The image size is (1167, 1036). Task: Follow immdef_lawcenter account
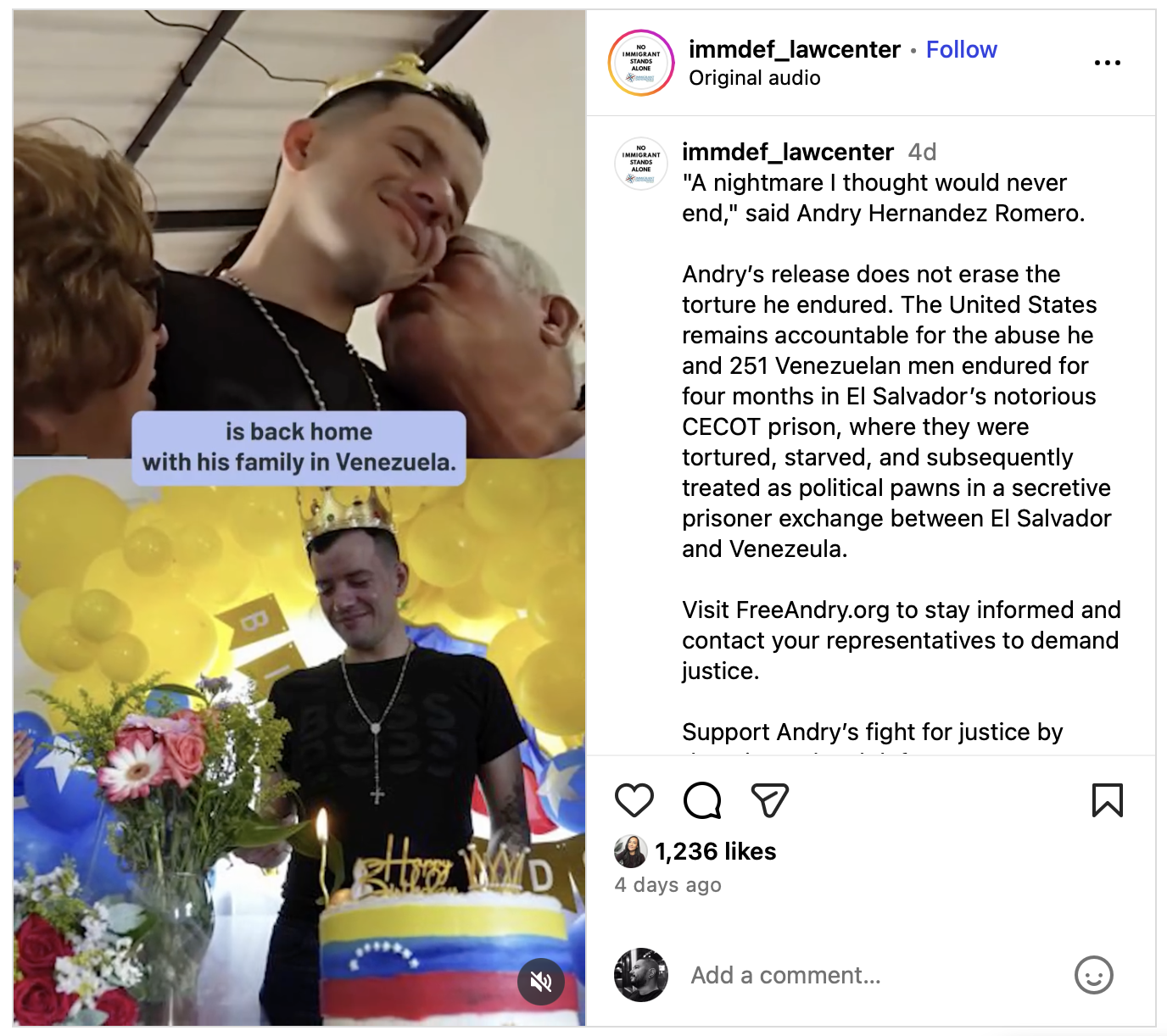pyautogui.click(x=961, y=49)
